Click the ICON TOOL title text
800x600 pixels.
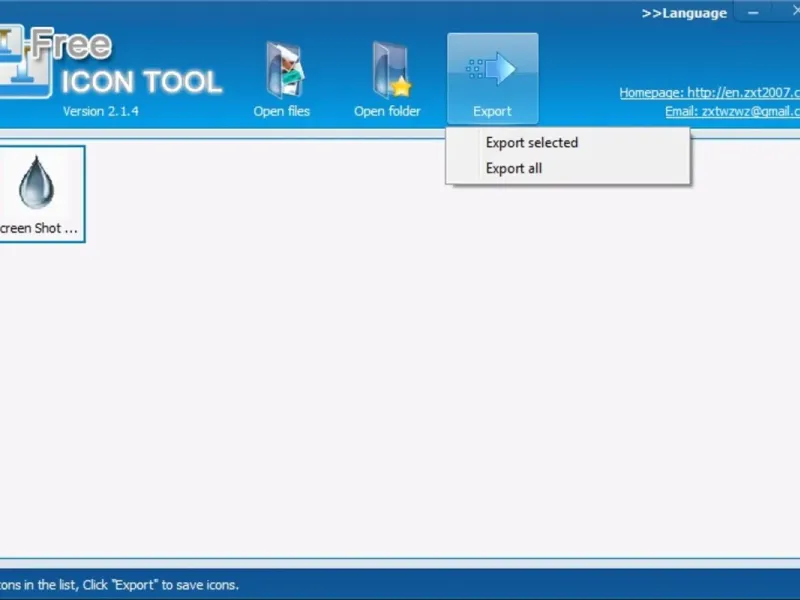(142, 82)
